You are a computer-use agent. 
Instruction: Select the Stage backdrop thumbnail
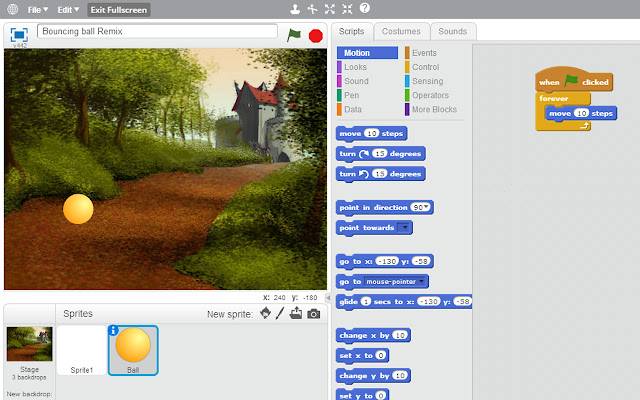[x=29, y=344]
